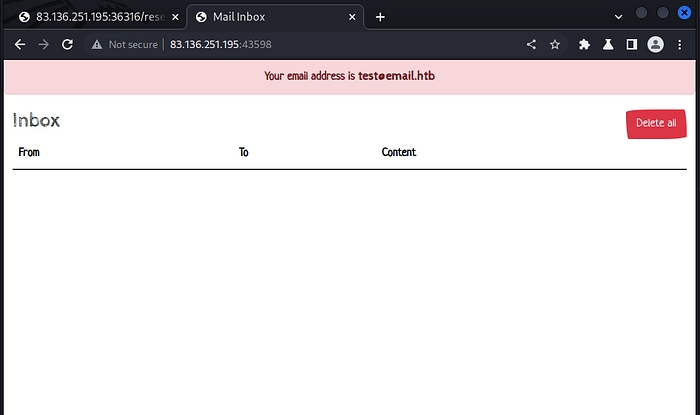Reload the current page
This screenshot has height=415, width=700.
click(67, 44)
